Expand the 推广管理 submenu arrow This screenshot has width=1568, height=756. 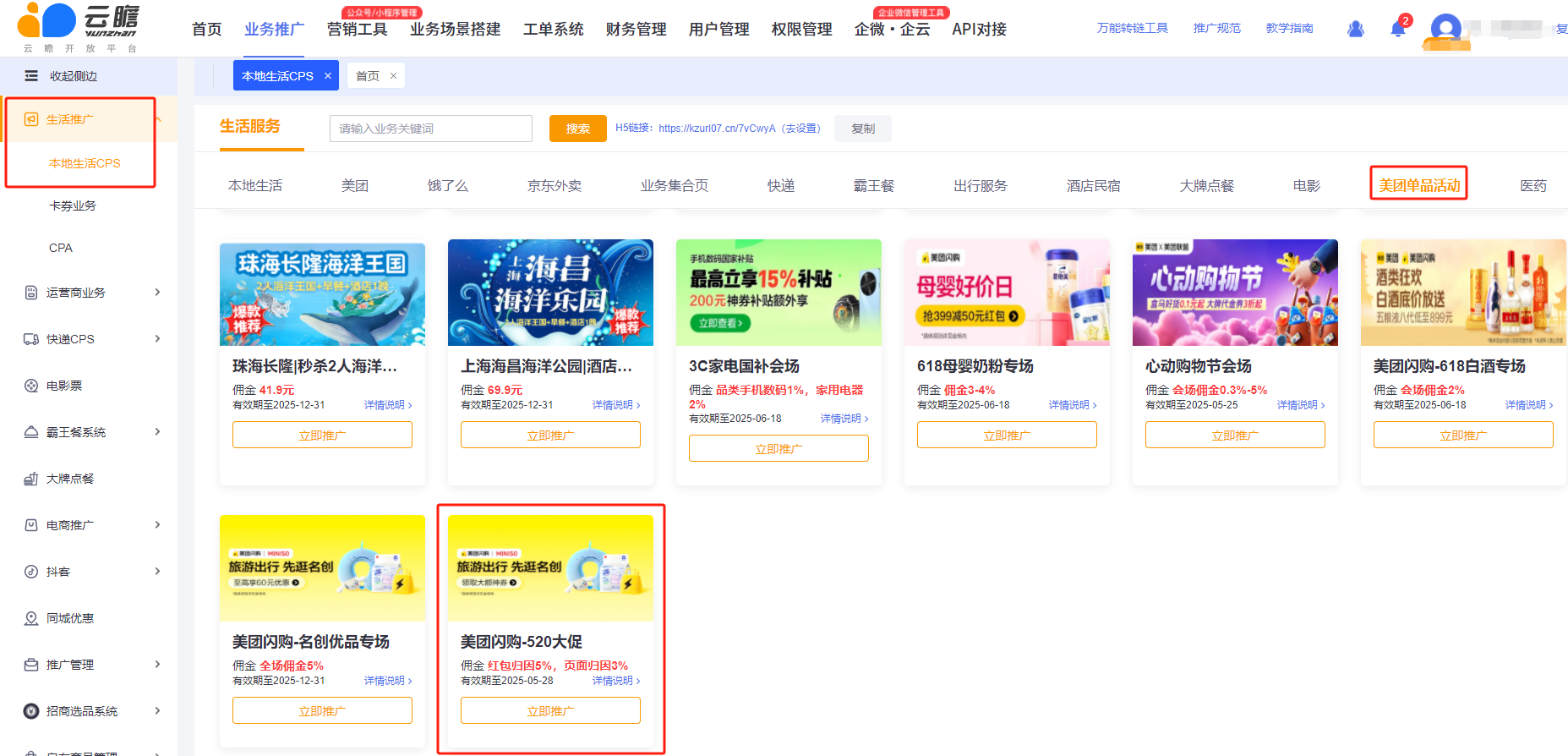pos(157,665)
